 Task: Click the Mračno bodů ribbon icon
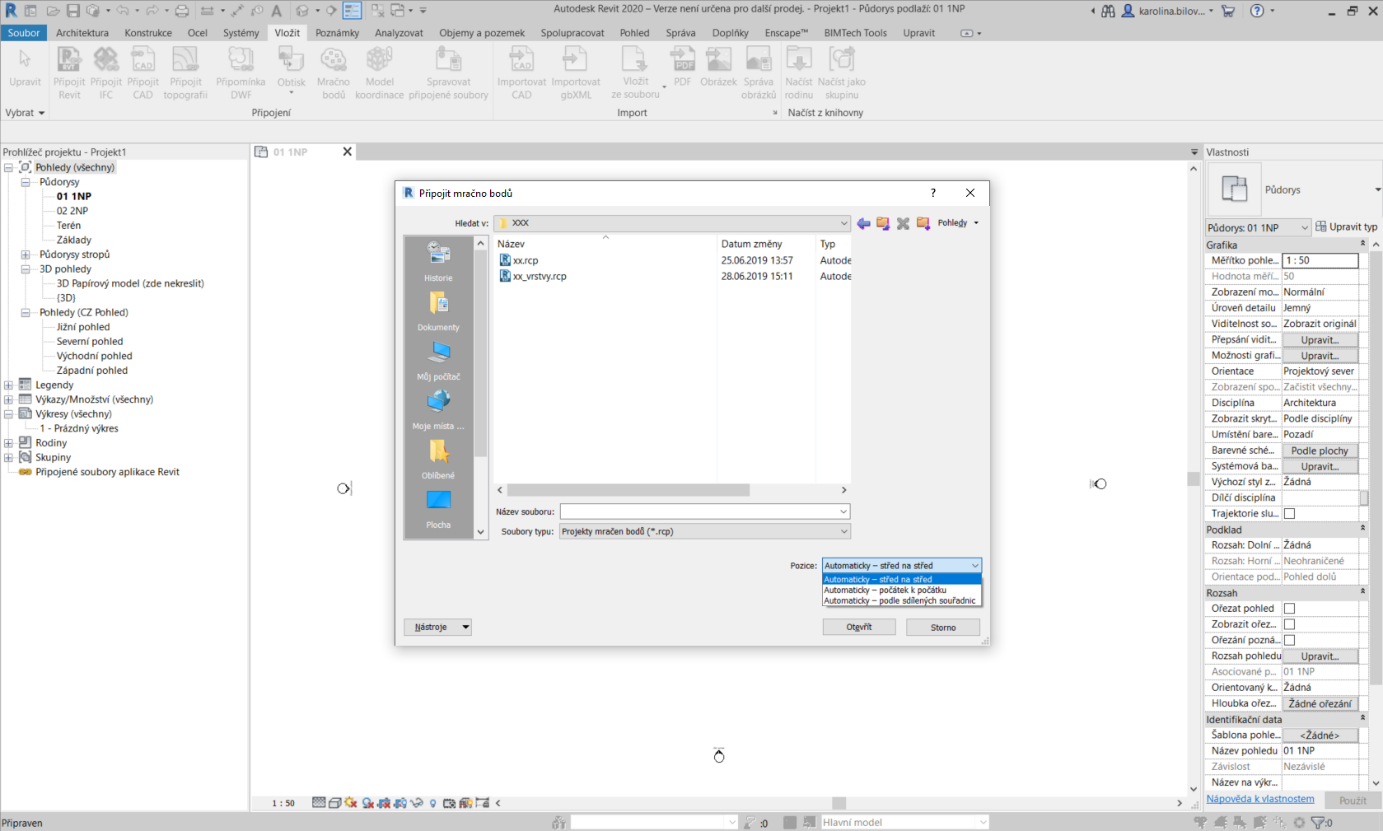[334, 74]
